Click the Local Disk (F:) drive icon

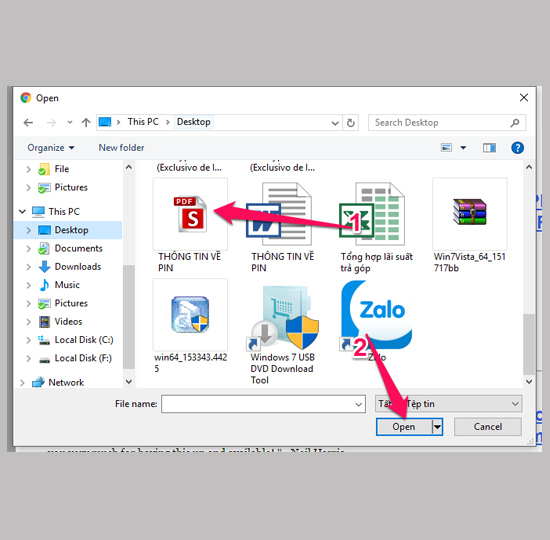pyautogui.click(x=44, y=359)
